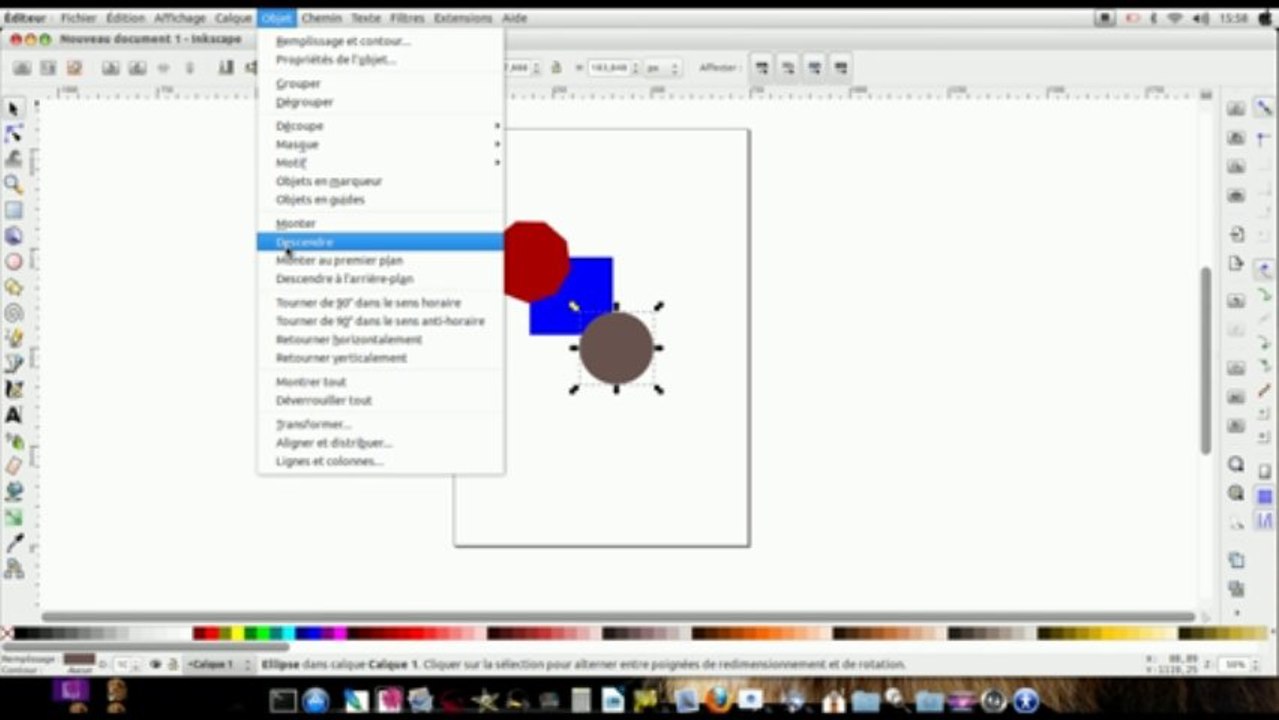Click the volume icon in the menu bar
This screenshot has height=720, width=1279.
click(x=1200, y=18)
